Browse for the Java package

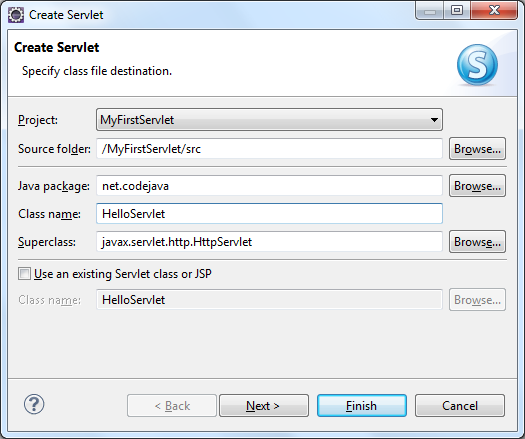pyautogui.click(x=477, y=186)
